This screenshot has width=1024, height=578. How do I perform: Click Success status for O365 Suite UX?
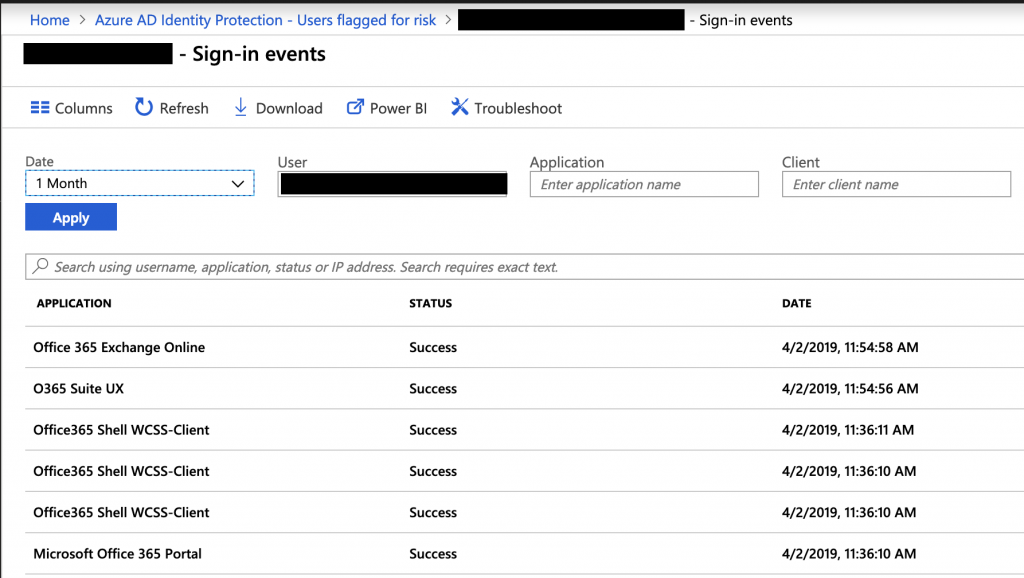[x=433, y=389]
